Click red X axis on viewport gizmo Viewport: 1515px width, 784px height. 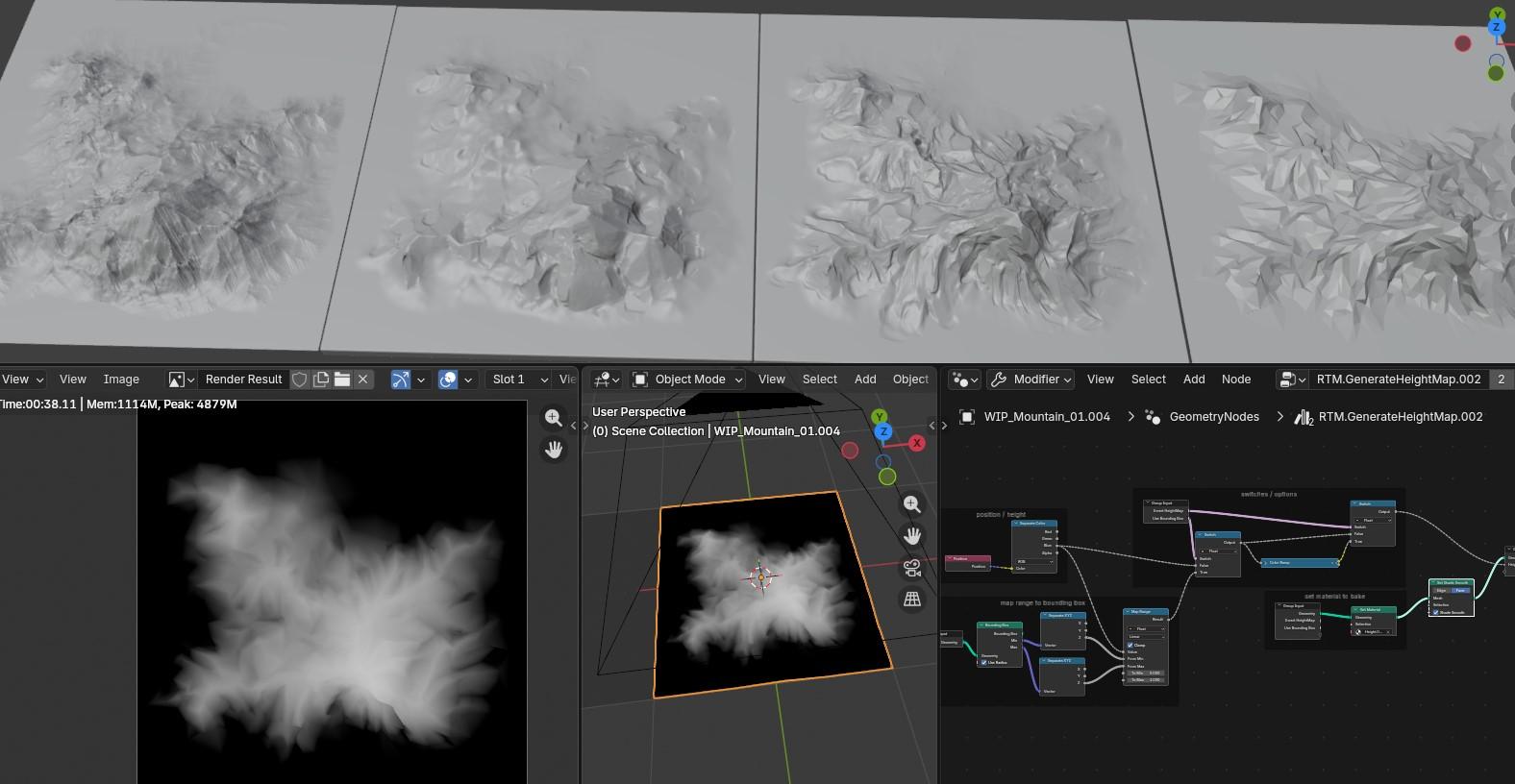917,443
